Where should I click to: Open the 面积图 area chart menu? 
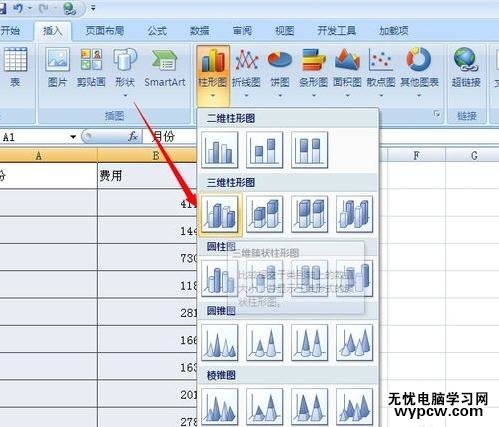[347, 74]
